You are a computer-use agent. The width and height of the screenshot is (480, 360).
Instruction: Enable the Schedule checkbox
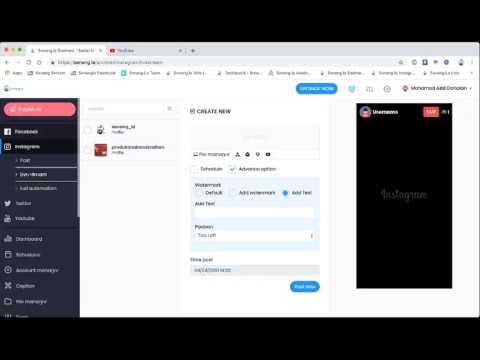coord(194,169)
